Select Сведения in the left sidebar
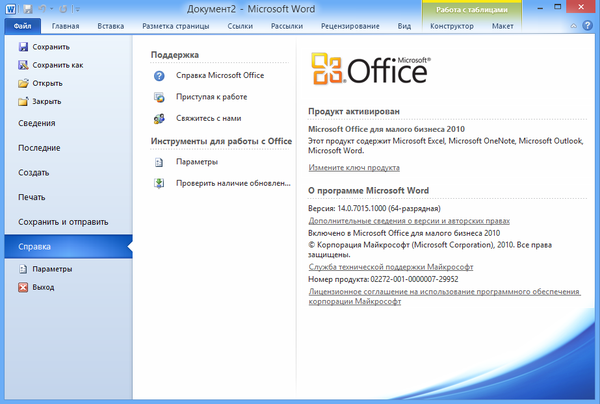600x404 pixels. pyautogui.click(x=36, y=123)
